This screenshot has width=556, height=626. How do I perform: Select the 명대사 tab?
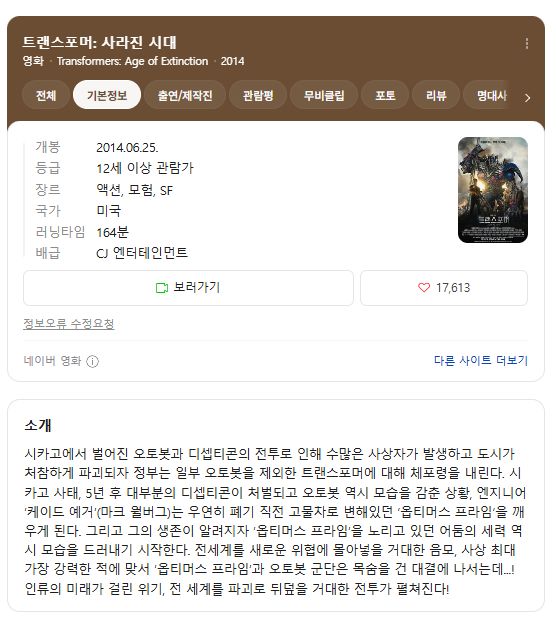(492, 95)
